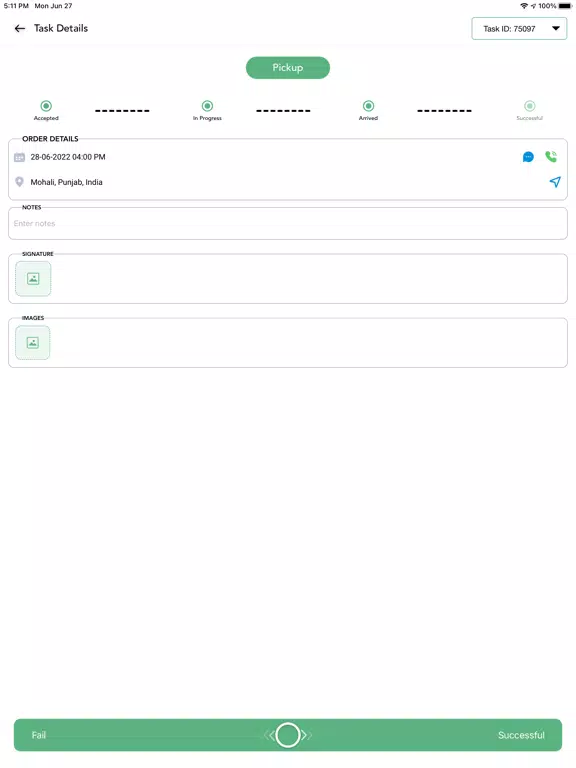Tap the green Pickup button
This screenshot has height=768, width=576.
[288, 68]
